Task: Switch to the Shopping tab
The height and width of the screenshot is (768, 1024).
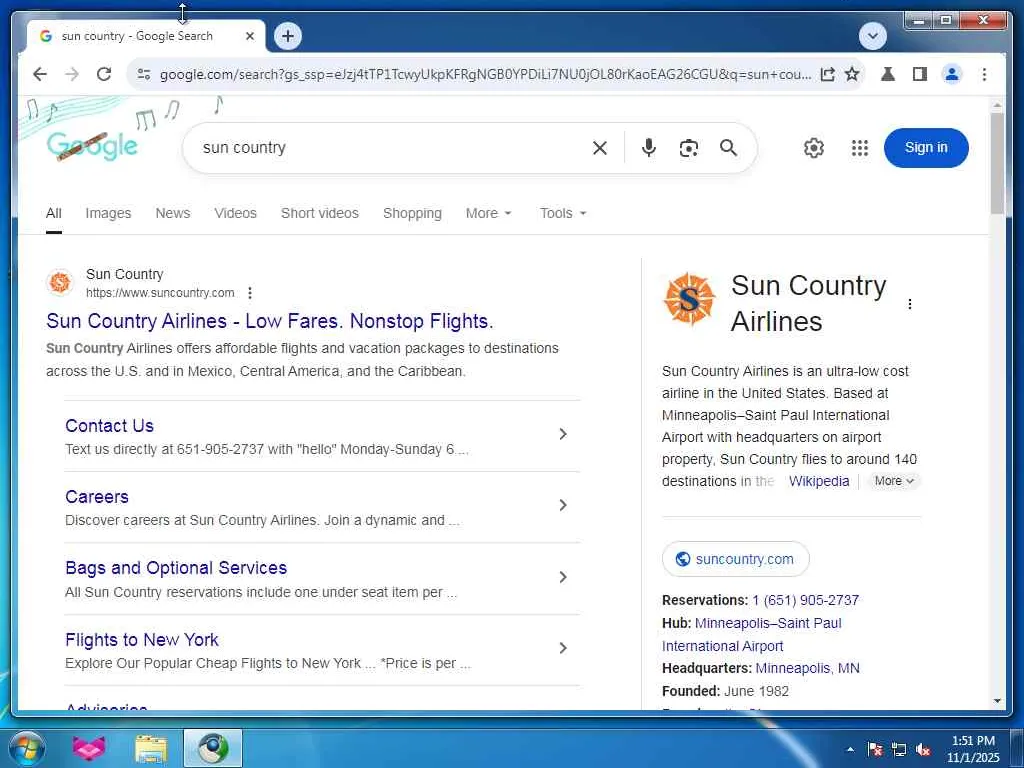Action: (412, 214)
